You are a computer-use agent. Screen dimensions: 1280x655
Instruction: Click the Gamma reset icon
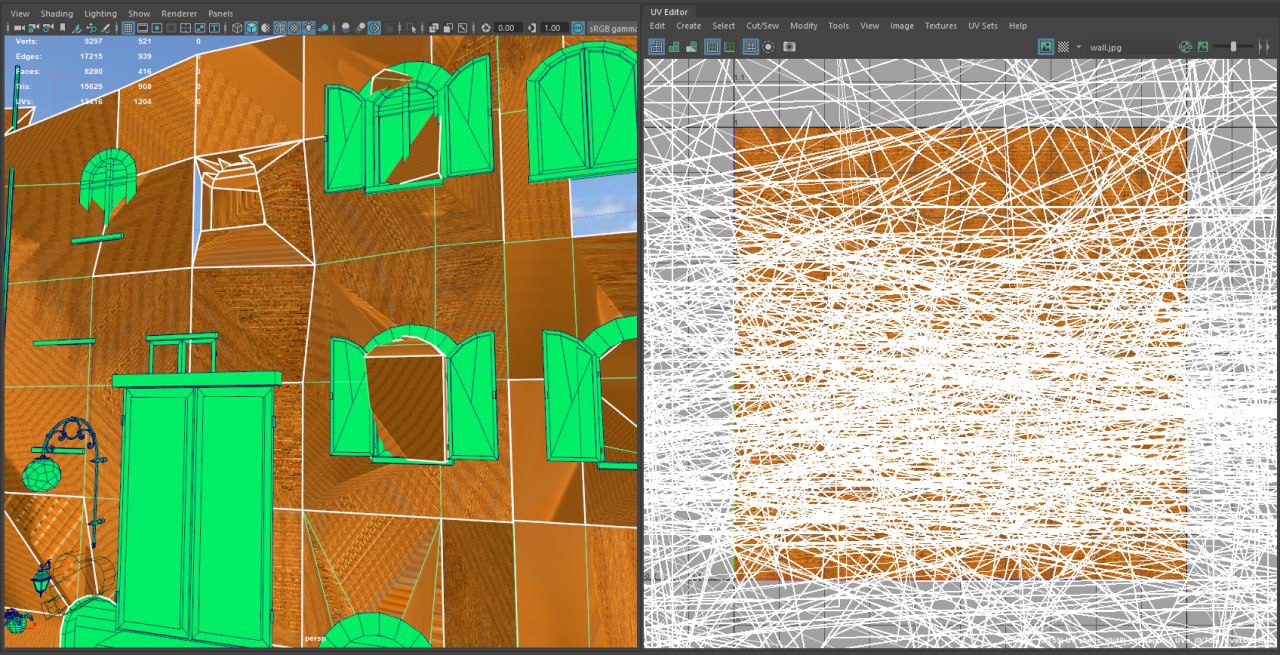pyautogui.click(x=532, y=28)
